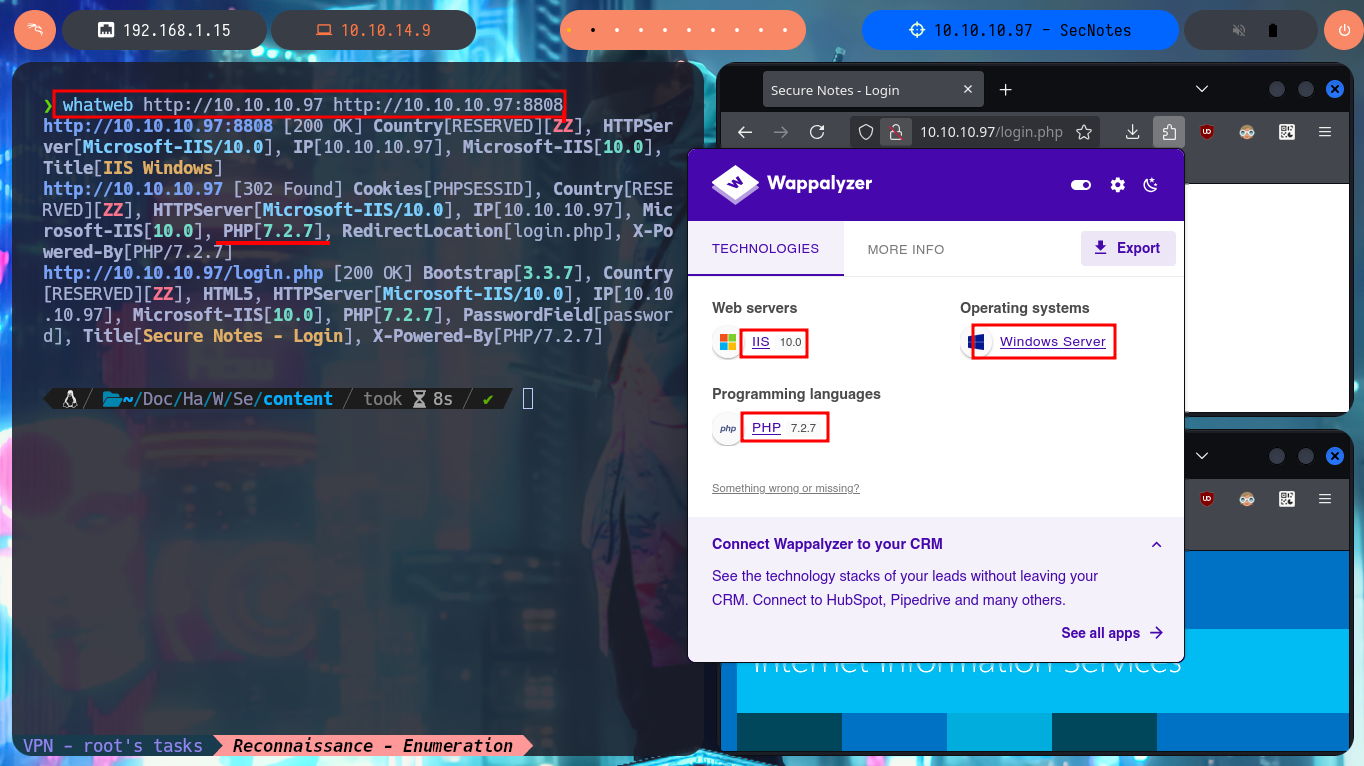Screen dimensions: 1364x766
Task: Open the QR code extension in Secure Notes window
Action: click(1286, 132)
